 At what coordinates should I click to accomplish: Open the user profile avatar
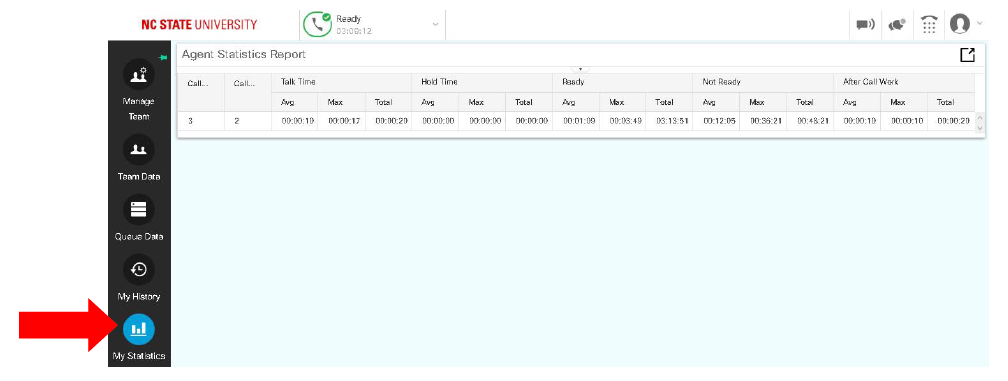click(959, 24)
